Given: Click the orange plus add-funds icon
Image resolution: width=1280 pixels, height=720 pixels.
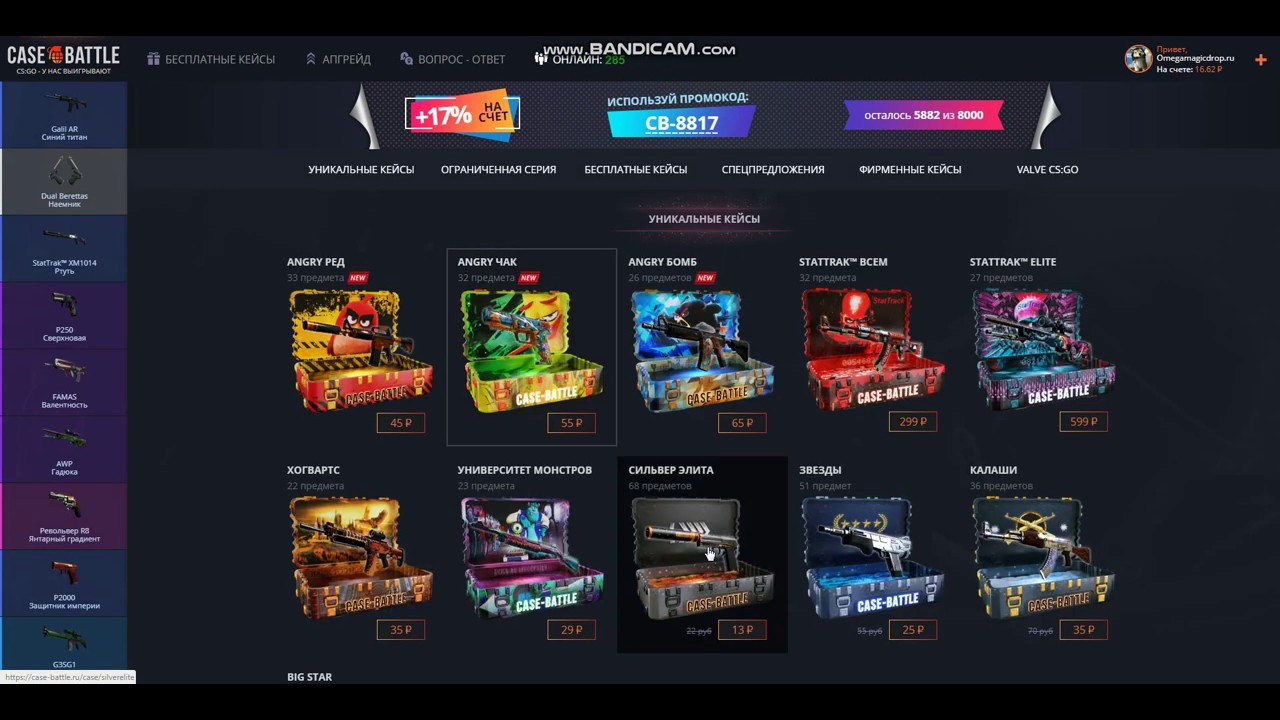Looking at the screenshot, I should pyautogui.click(x=1260, y=60).
